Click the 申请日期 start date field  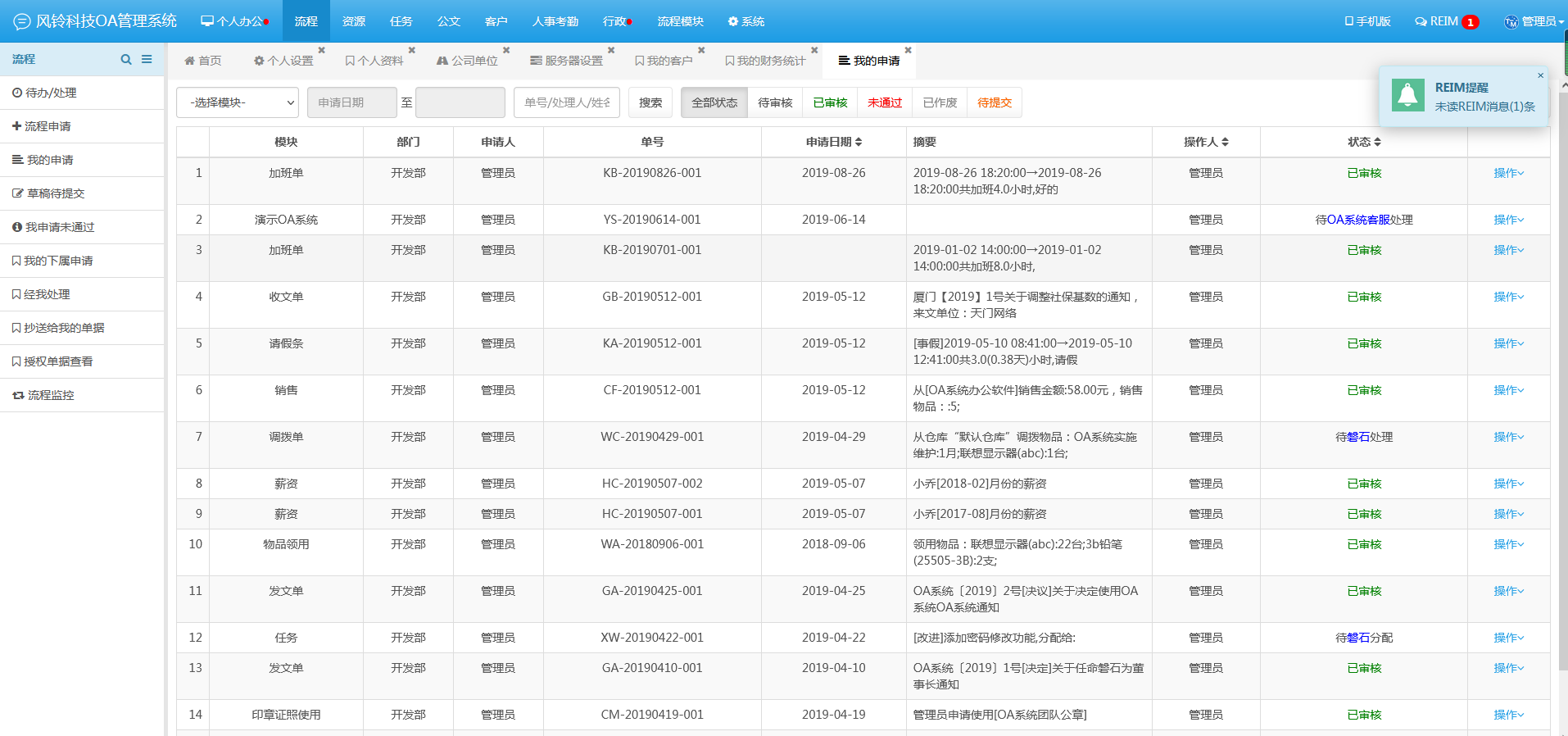(352, 102)
